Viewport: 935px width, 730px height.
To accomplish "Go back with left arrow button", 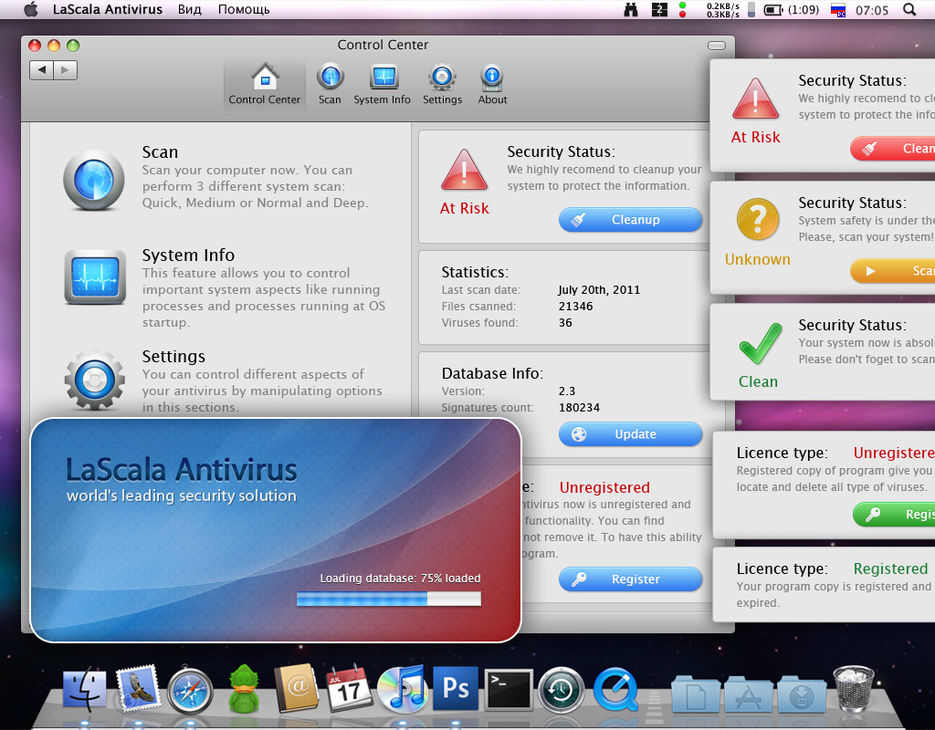I will [41, 70].
